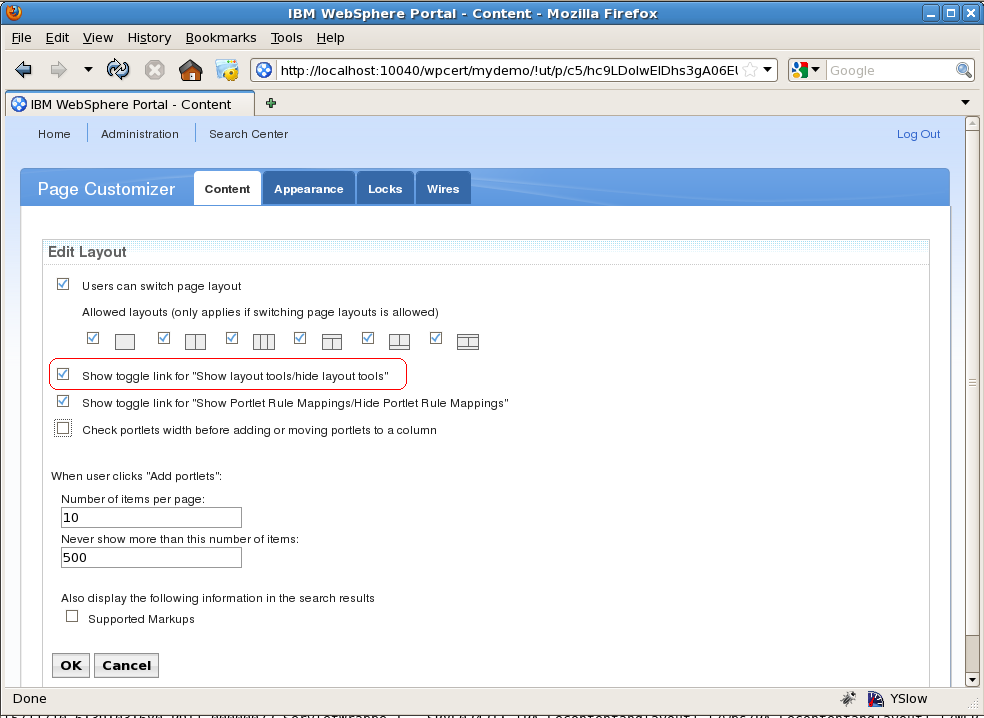The image size is (984, 718).
Task: Click the Cancel button
Action: click(126, 665)
